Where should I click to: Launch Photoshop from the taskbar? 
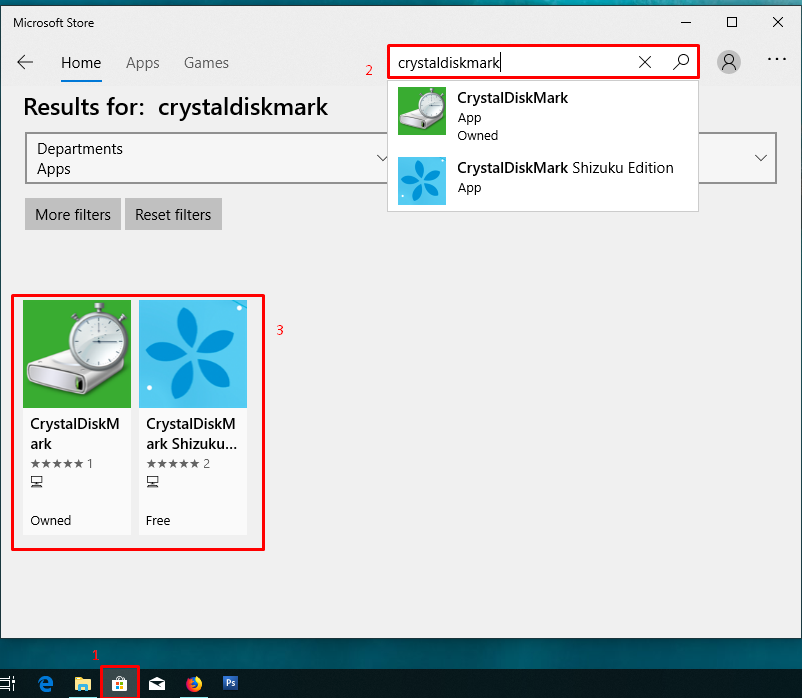click(x=230, y=683)
